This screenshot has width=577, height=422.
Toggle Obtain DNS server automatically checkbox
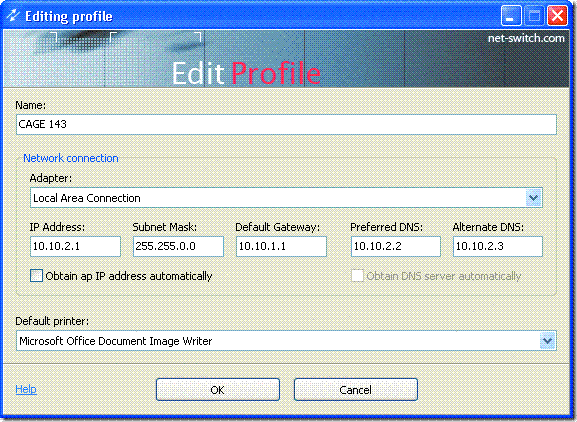tap(357, 276)
